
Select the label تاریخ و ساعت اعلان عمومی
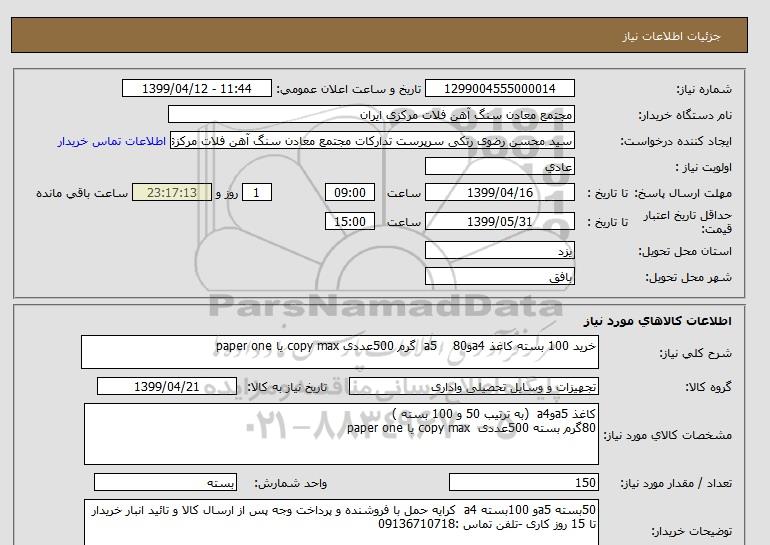pyautogui.click(x=349, y=89)
